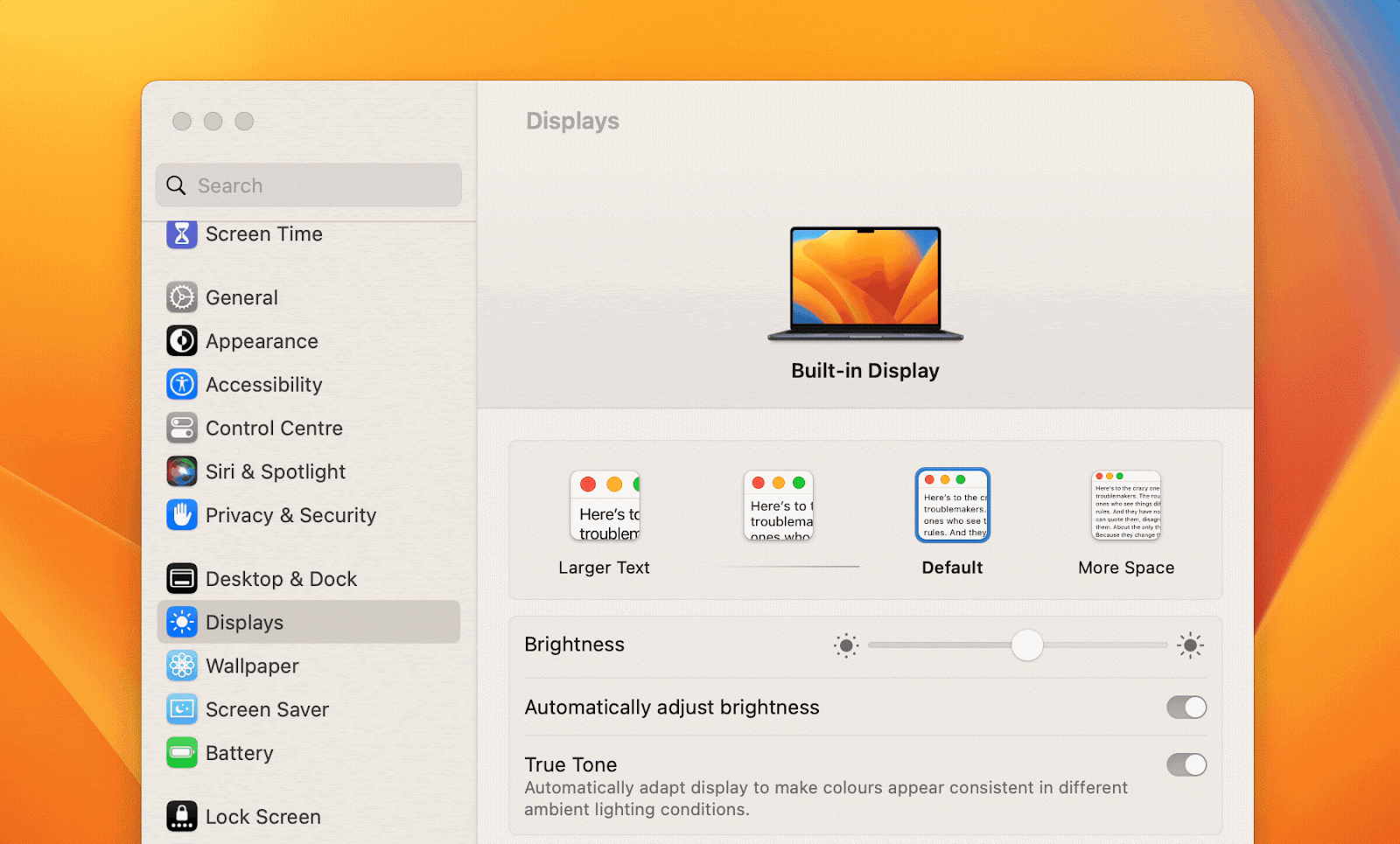1400x844 pixels.
Task: Click the Desktop & Dock icon
Action: [182, 579]
